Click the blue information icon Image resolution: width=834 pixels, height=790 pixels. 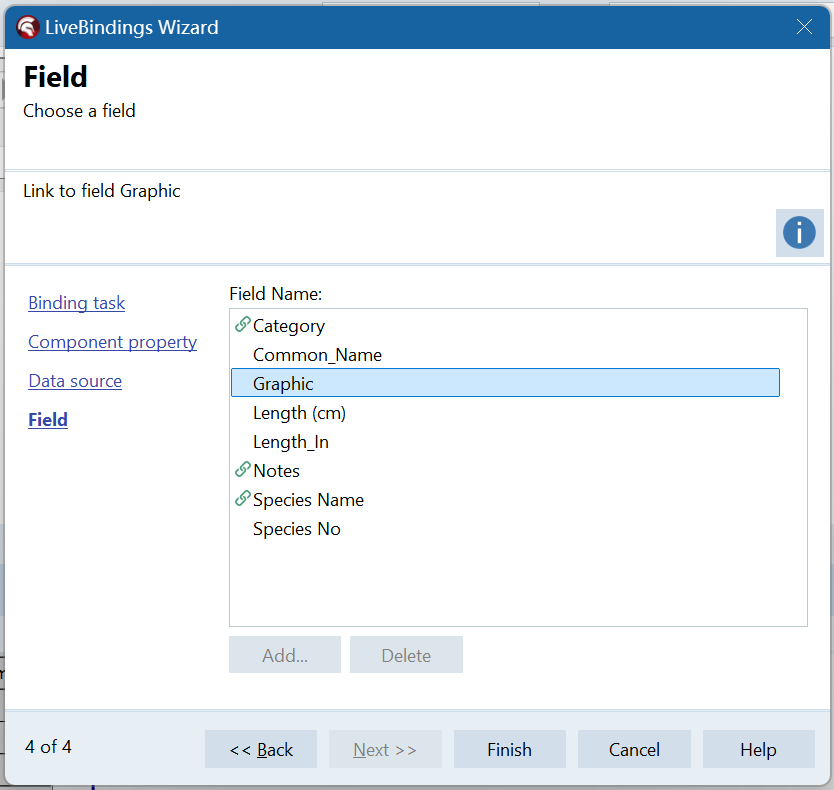(x=799, y=232)
